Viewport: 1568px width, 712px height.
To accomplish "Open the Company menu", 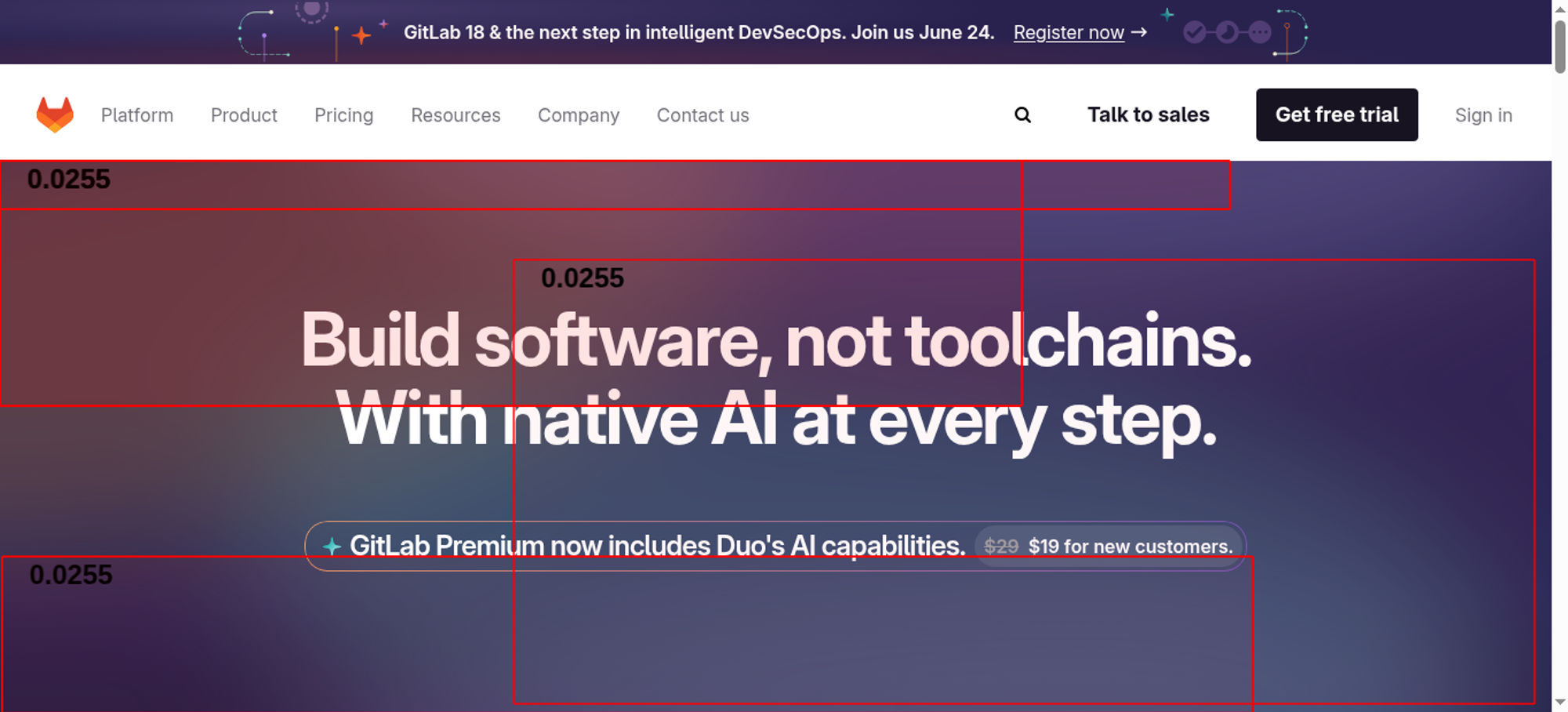I will [579, 115].
